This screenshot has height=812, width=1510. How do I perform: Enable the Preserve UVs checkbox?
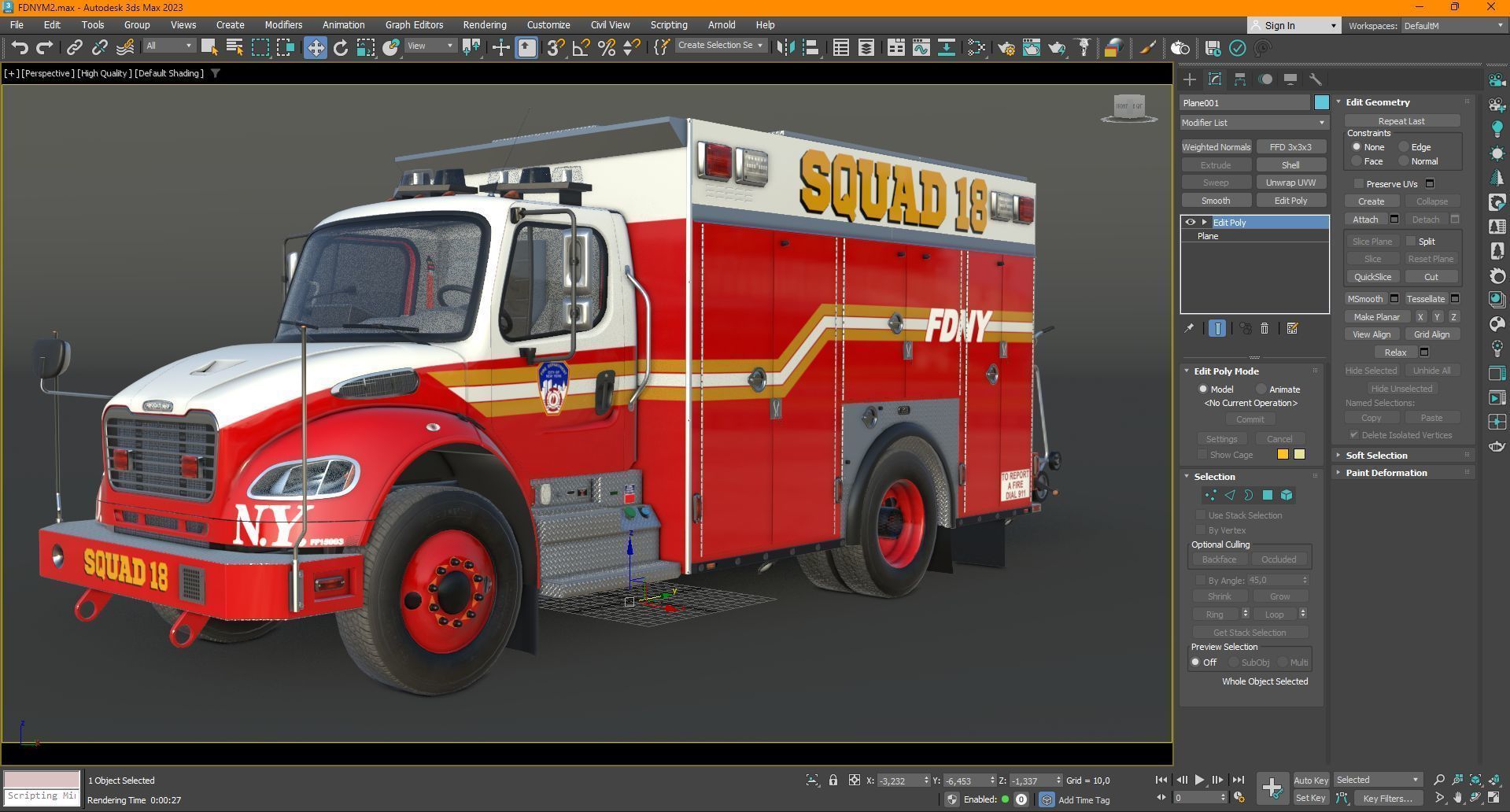coord(1358,183)
